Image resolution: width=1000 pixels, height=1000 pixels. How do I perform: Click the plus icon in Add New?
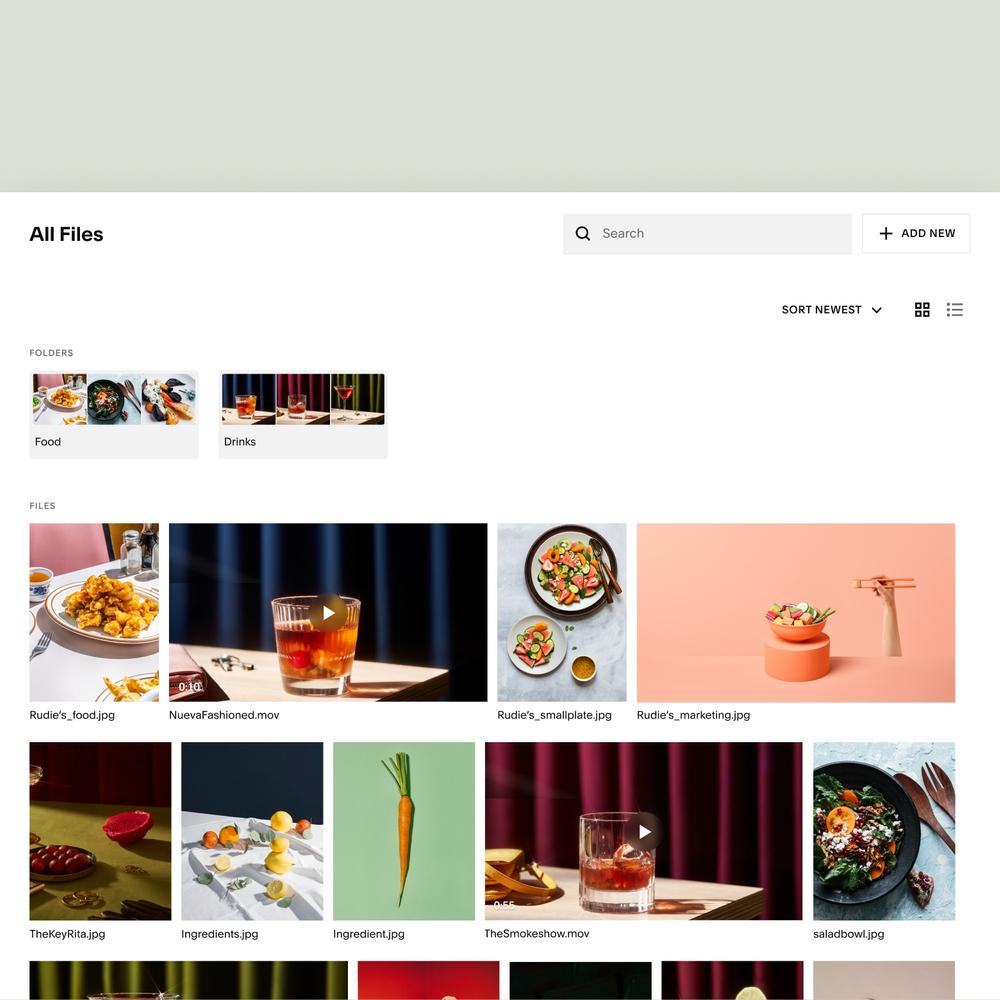[886, 233]
